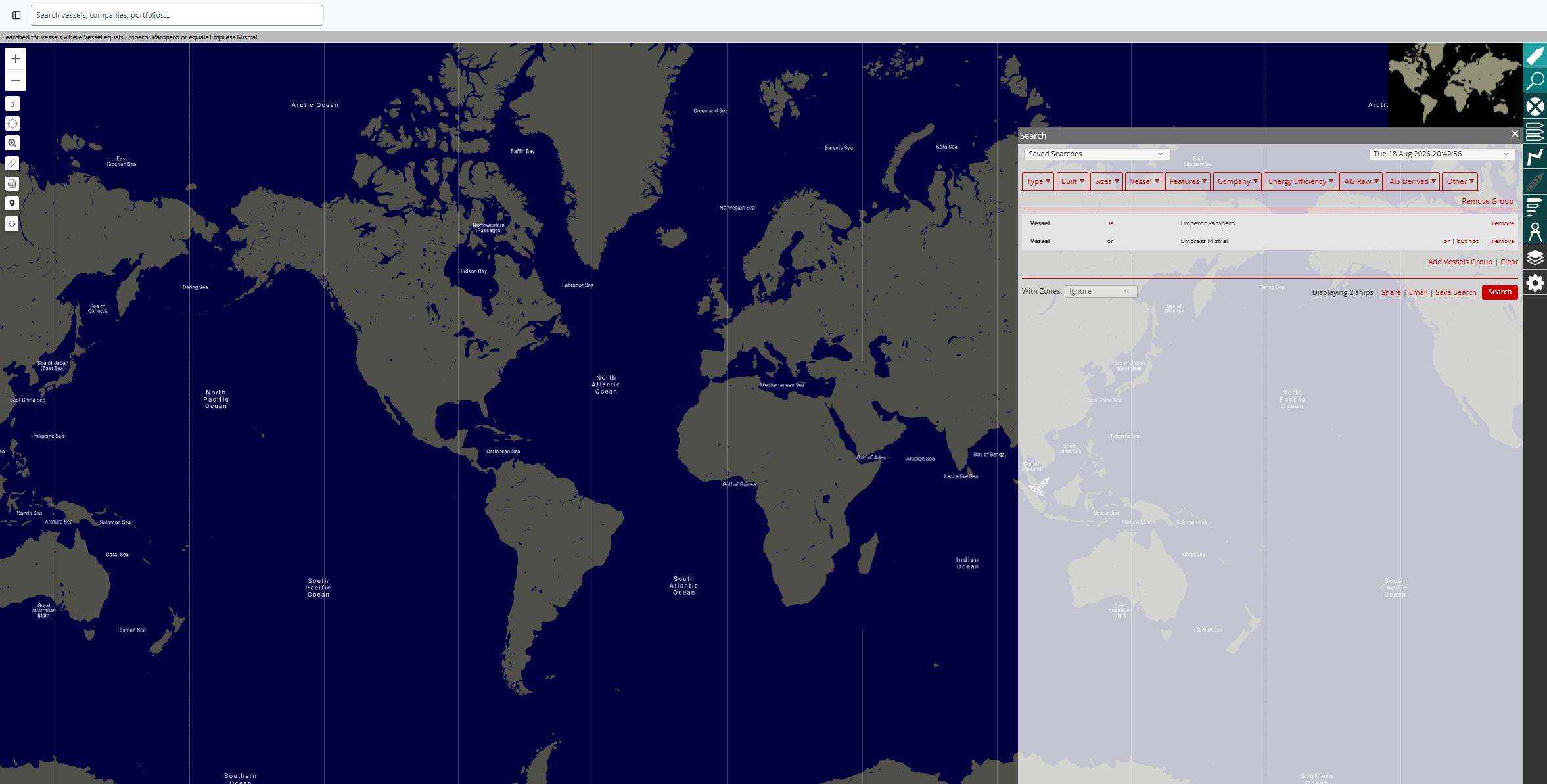Focus the vessels and companies search field
Screen dimensions: 1547x784
(176, 15)
